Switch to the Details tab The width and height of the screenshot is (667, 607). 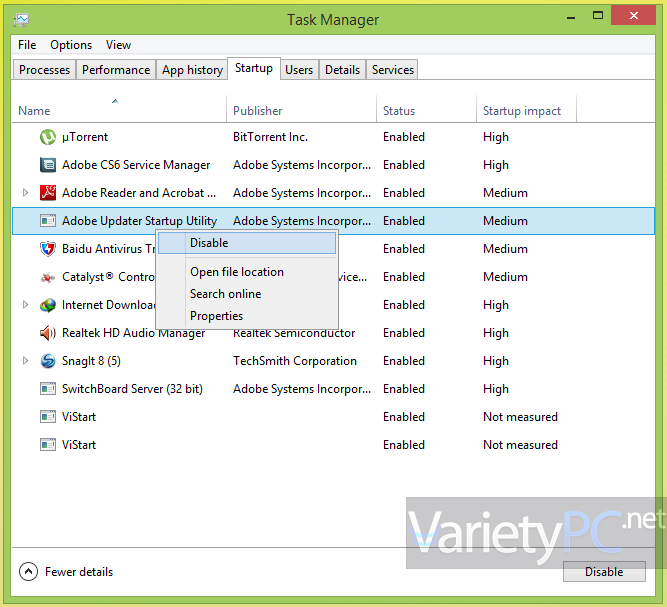pos(342,70)
